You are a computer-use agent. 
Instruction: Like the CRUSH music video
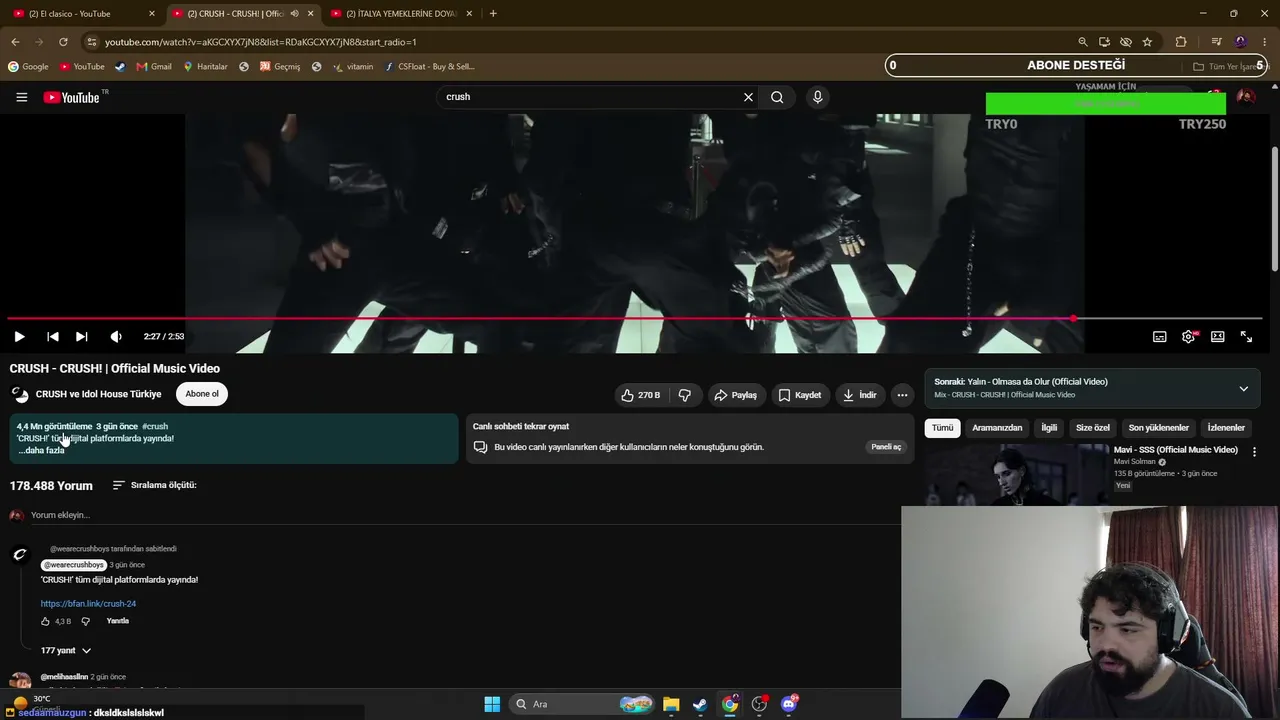point(640,395)
